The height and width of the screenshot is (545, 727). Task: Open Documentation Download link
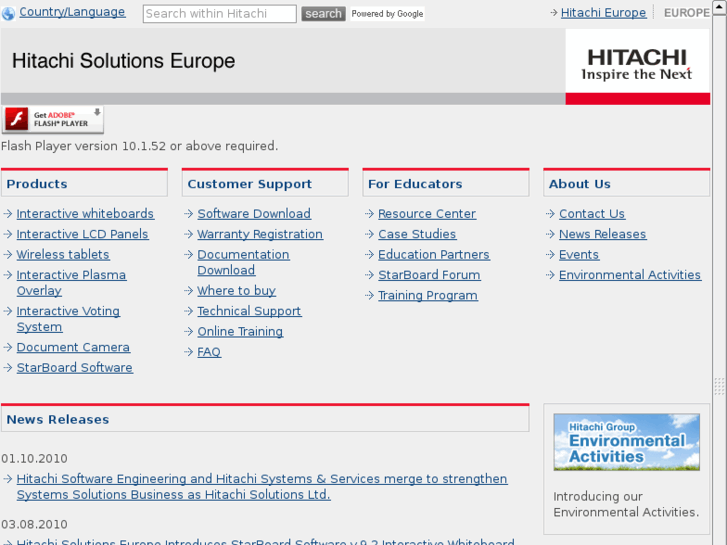point(243,263)
